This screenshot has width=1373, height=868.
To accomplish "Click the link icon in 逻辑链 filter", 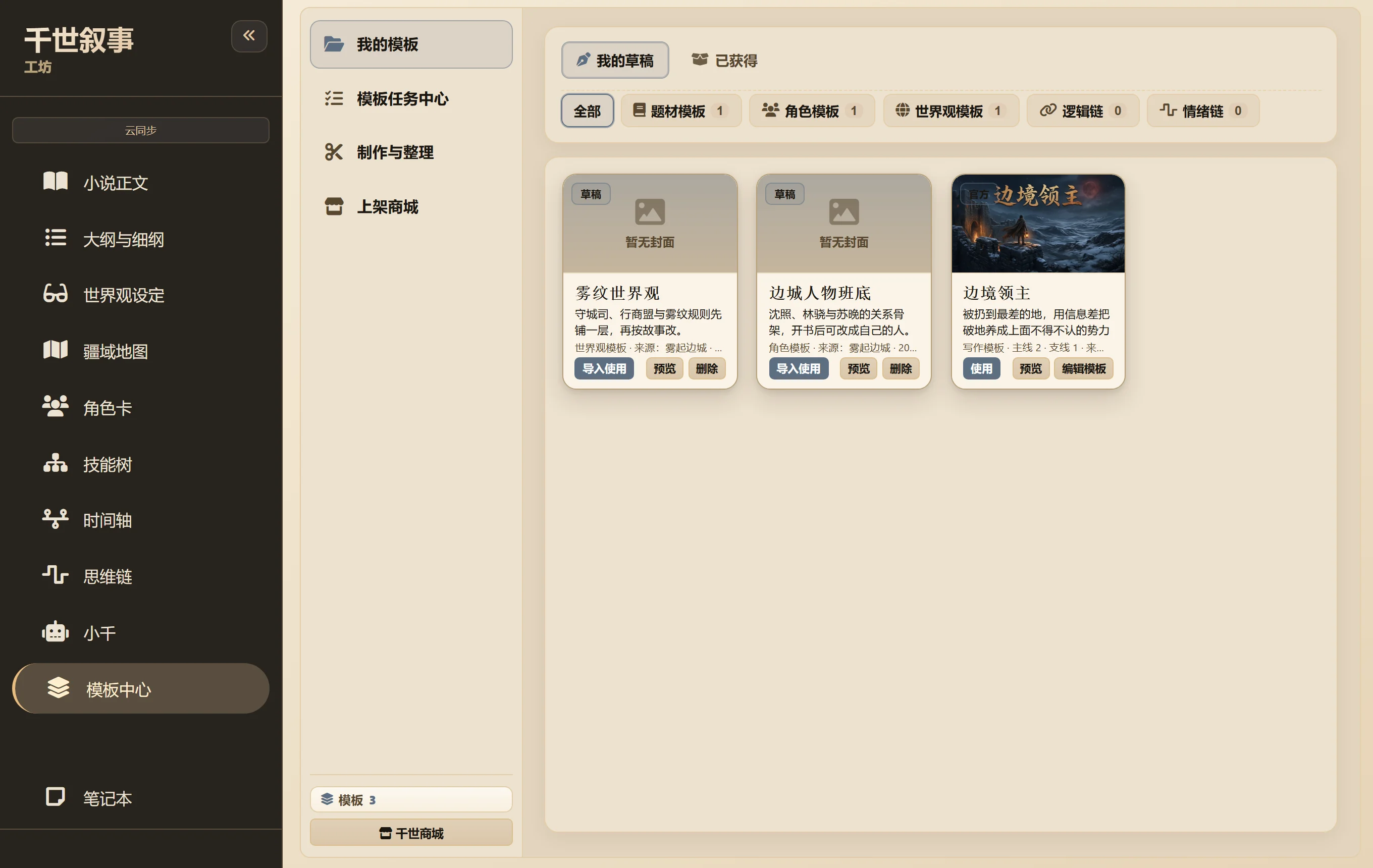I will point(1047,110).
